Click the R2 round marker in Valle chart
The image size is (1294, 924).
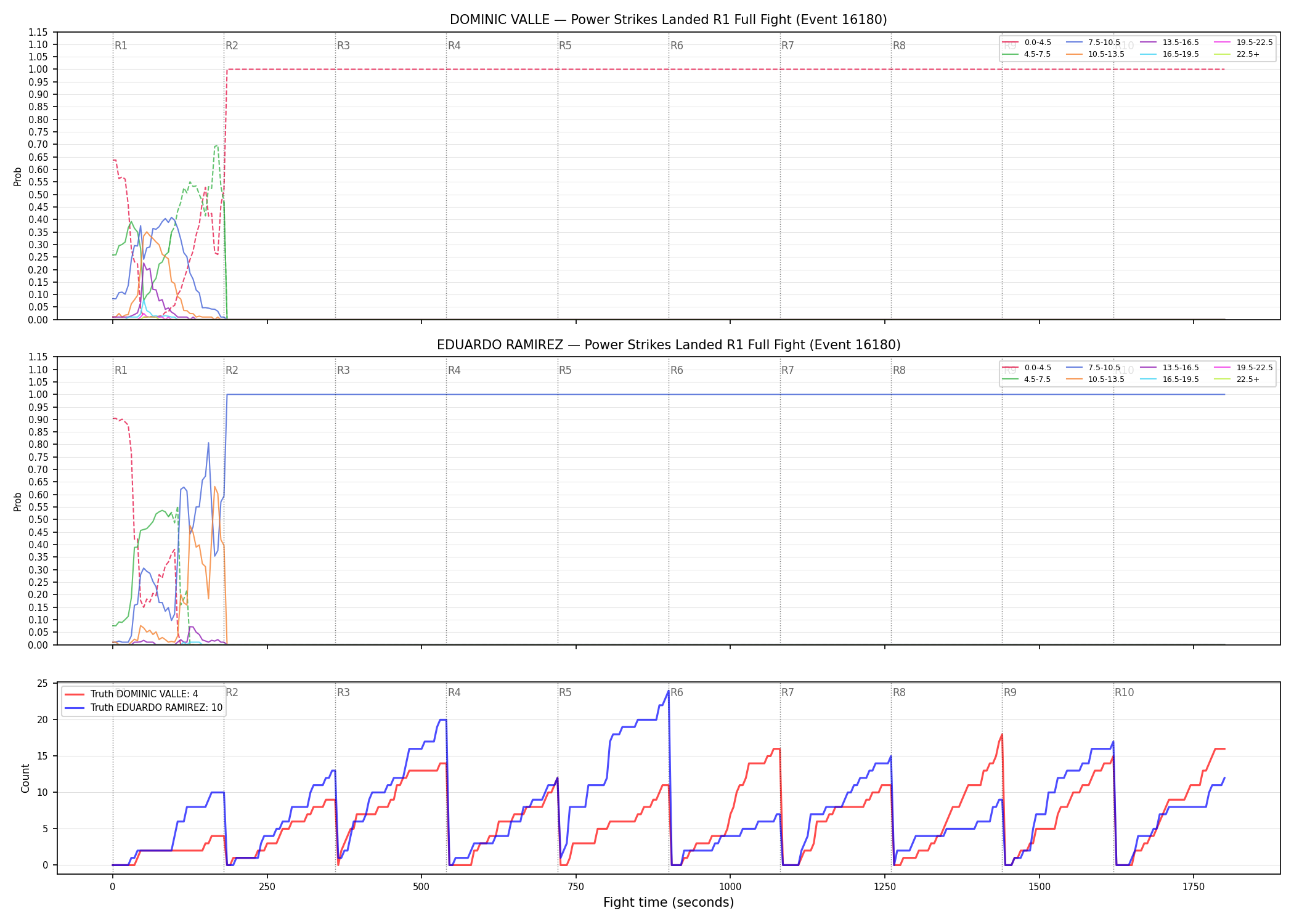click(x=232, y=46)
